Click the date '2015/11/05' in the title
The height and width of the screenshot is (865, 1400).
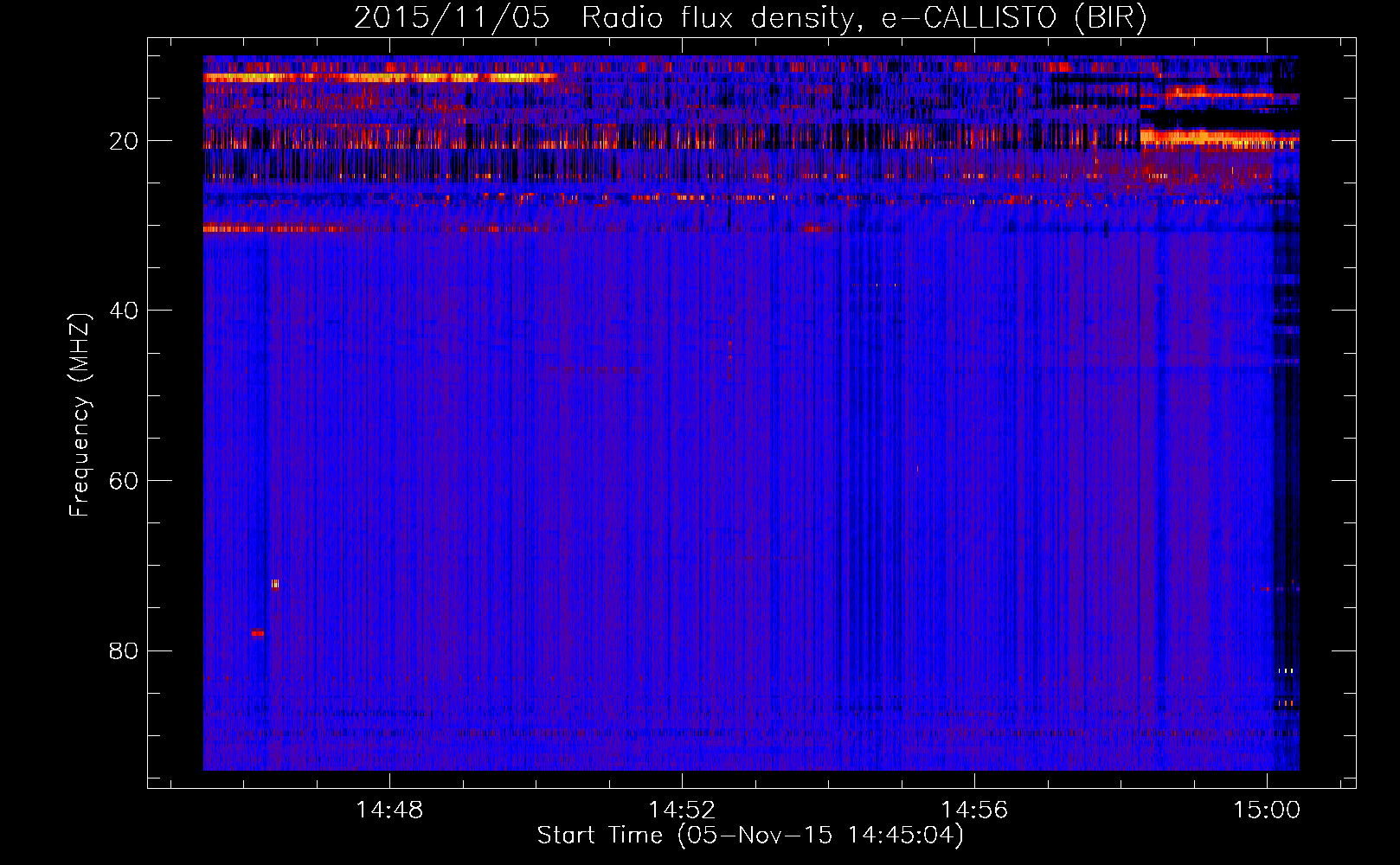coord(451,18)
